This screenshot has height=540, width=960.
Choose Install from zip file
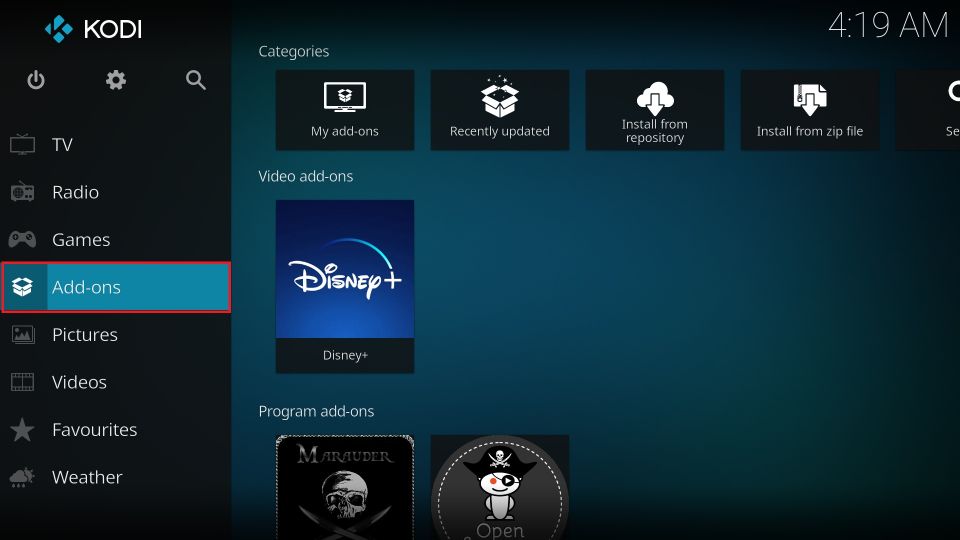click(810, 110)
